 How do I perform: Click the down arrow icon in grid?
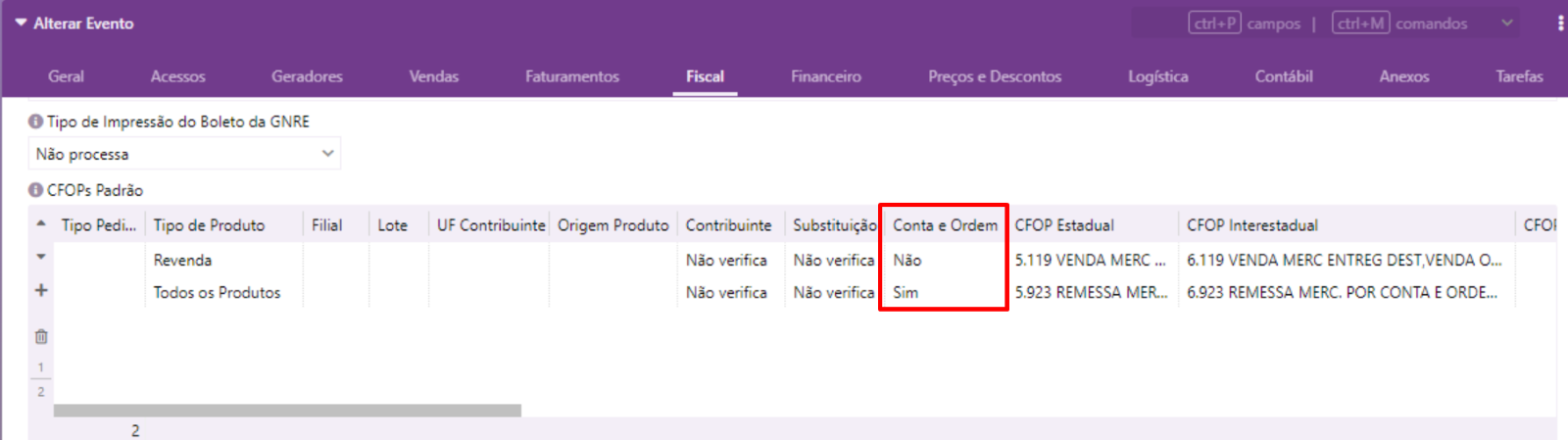point(41,257)
